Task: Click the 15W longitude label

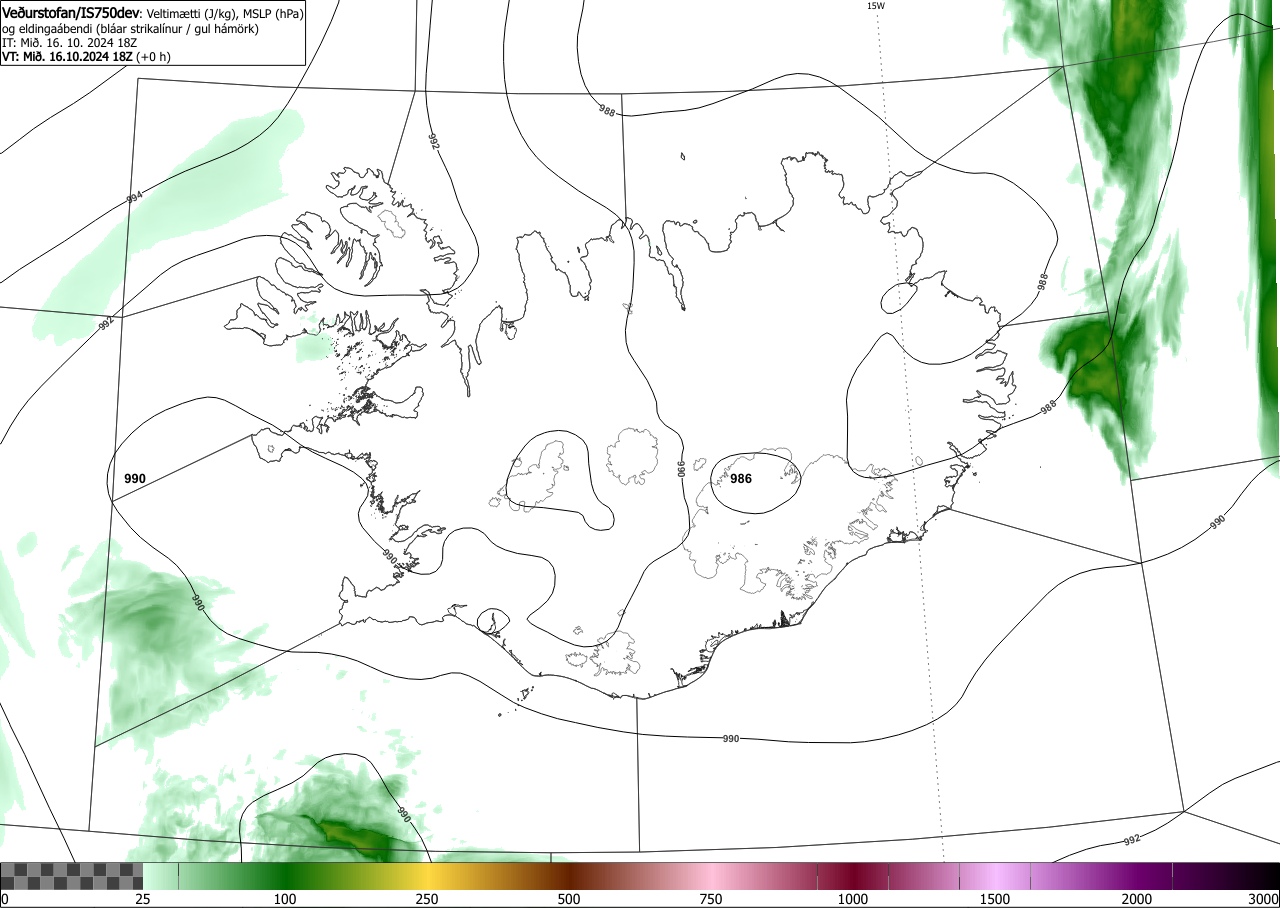Action: (x=875, y=6)
